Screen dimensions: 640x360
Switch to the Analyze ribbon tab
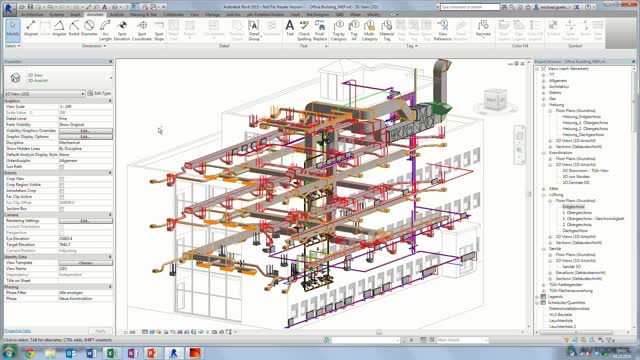(x=116, y=14)
